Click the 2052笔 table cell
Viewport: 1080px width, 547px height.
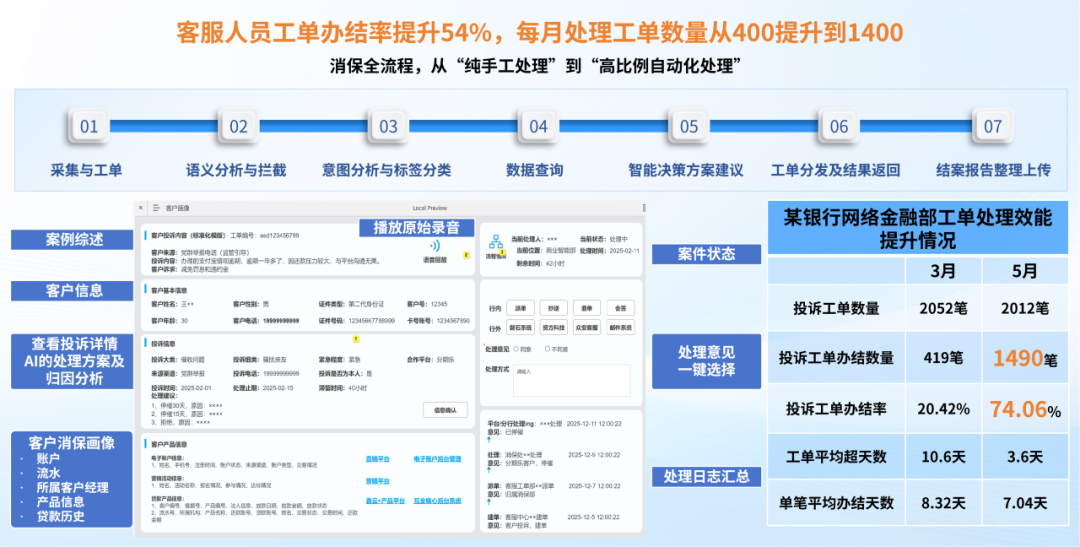coord(943,308)
